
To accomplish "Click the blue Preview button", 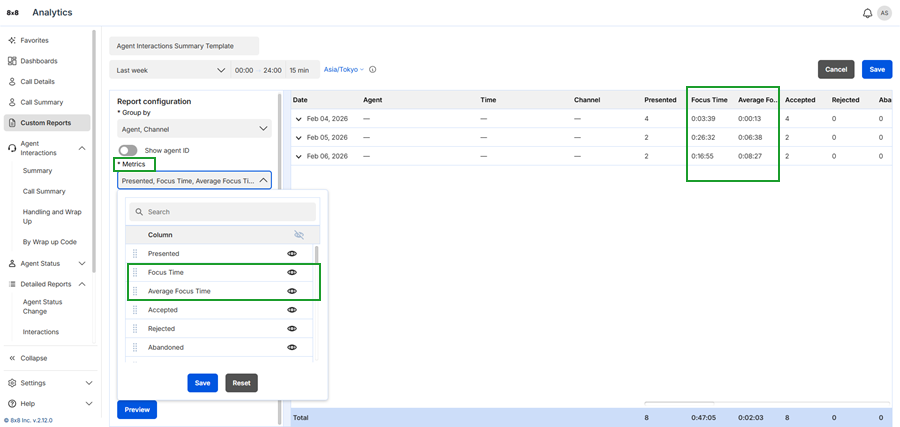I will pyautogui.click(x=137, y=409).
